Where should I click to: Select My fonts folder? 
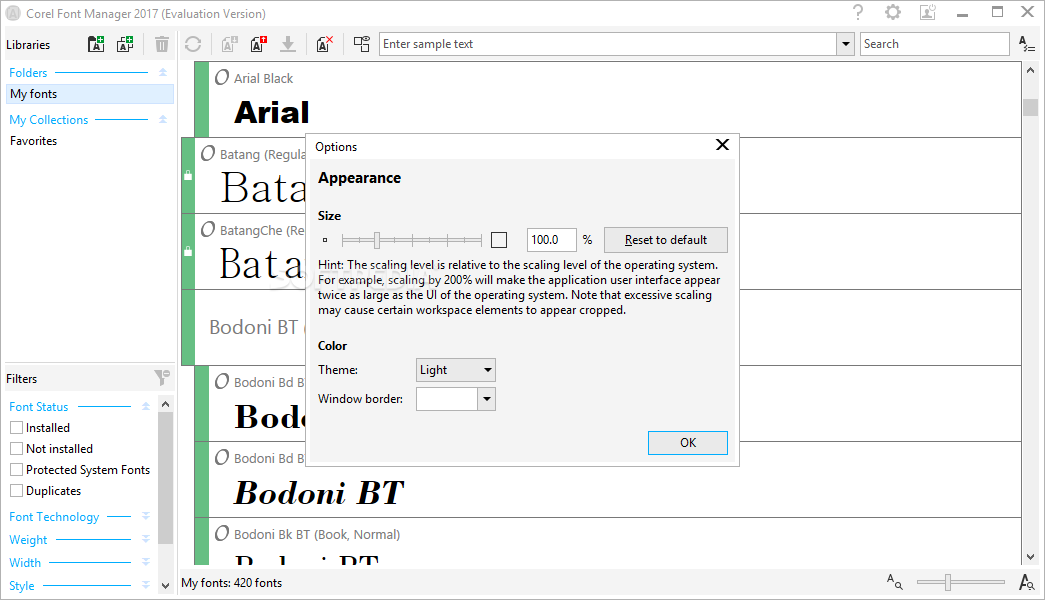[x=90, y=94]
